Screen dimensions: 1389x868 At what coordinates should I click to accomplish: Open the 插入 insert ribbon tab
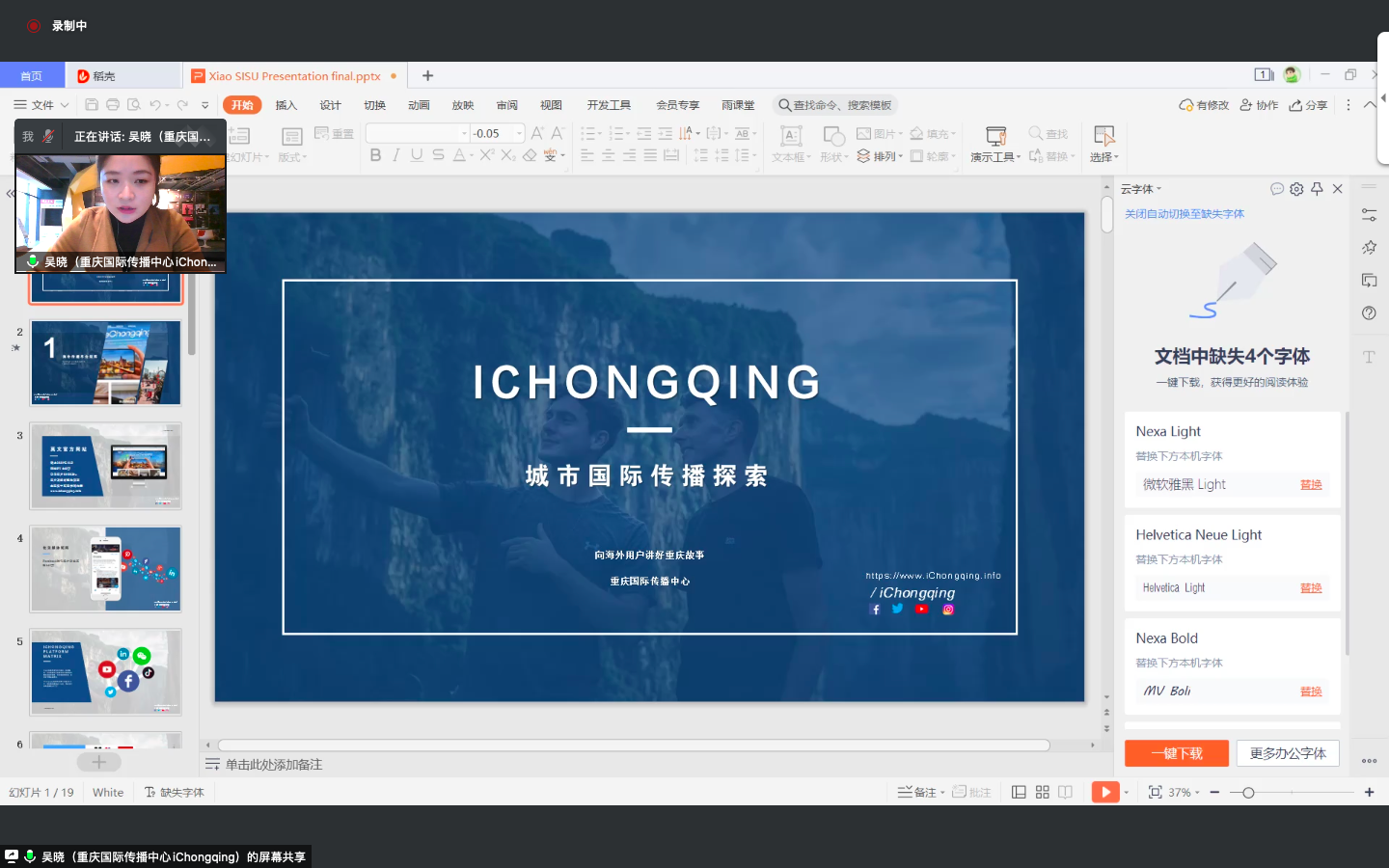pyautogui.click(x=286, y=105)
